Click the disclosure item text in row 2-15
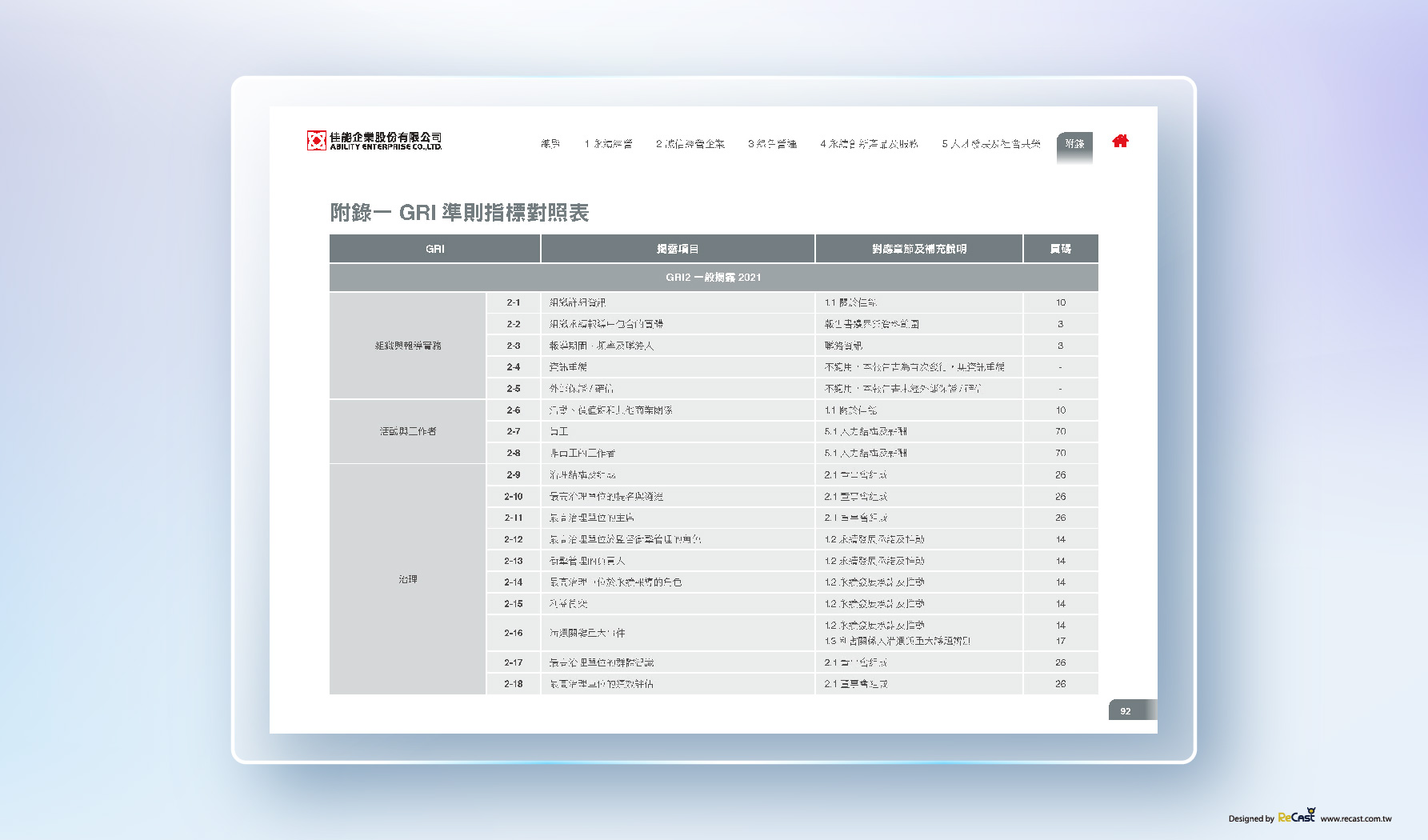 coord(568,604)
